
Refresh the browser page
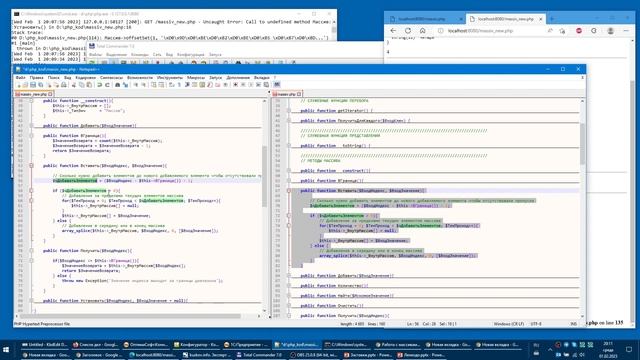tap(408, 31)
